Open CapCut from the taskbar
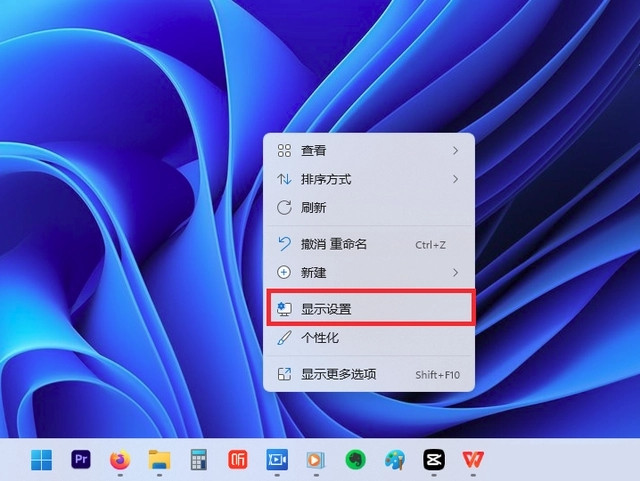Image resolution: width=640 pixels, height=481 pixels. coord(434,460)
